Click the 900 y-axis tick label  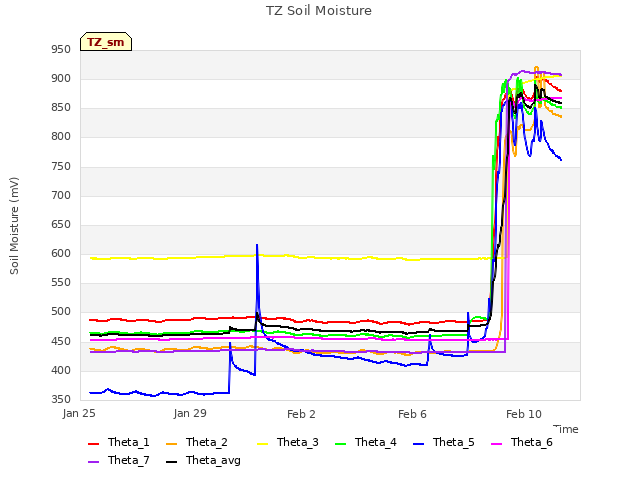click(x=61, y=78)
